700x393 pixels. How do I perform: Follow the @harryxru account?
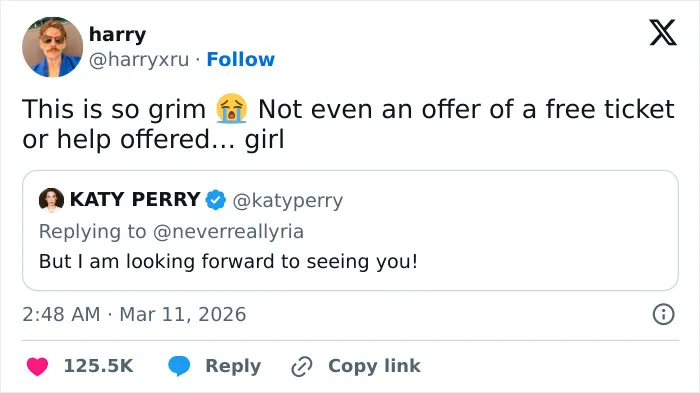(x=241, y=59)
